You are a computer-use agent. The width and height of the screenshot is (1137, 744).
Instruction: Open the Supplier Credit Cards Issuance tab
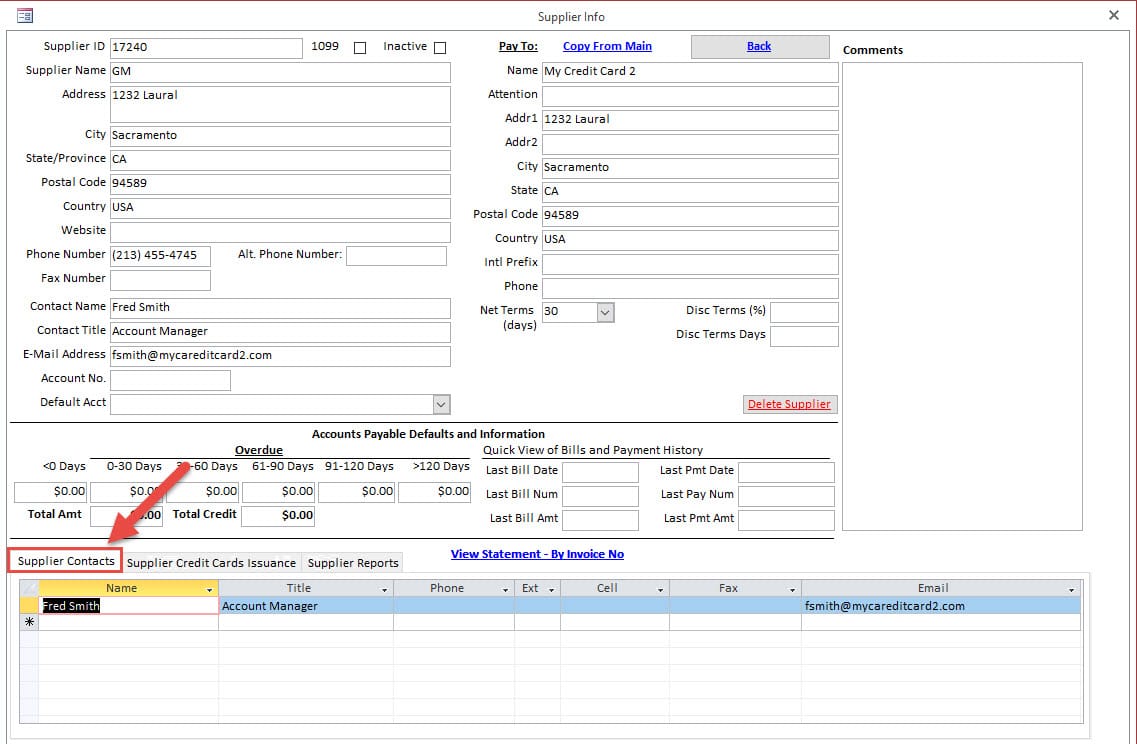[x=211, y=563]
